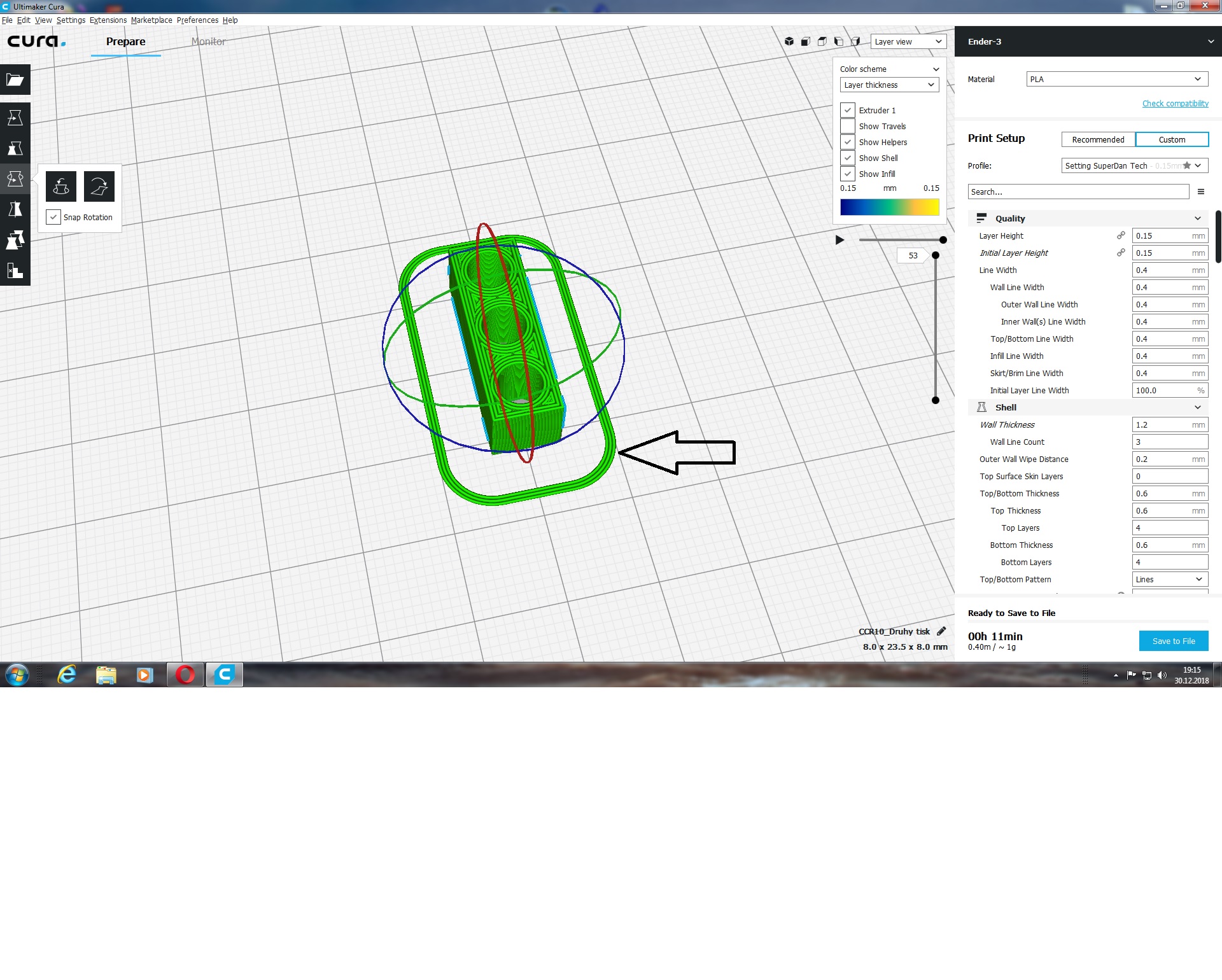Click the Reset rotation button
Screen dimensions: 1222x980
[x=61, y=186]
